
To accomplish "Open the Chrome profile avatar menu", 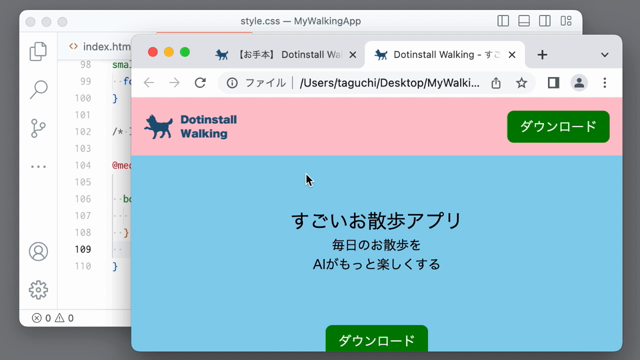I will pyautogui.click(x=579, y=83).
